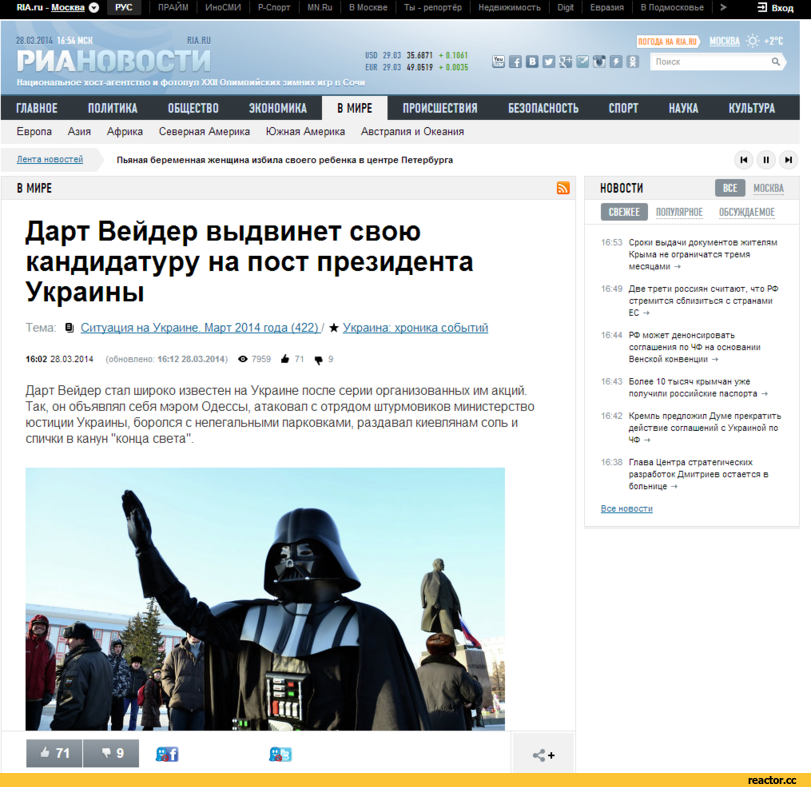This screenshot has width=811, height=787.
Task: Open the ПРАЙМ top bar link
Action: coord(173,8)
